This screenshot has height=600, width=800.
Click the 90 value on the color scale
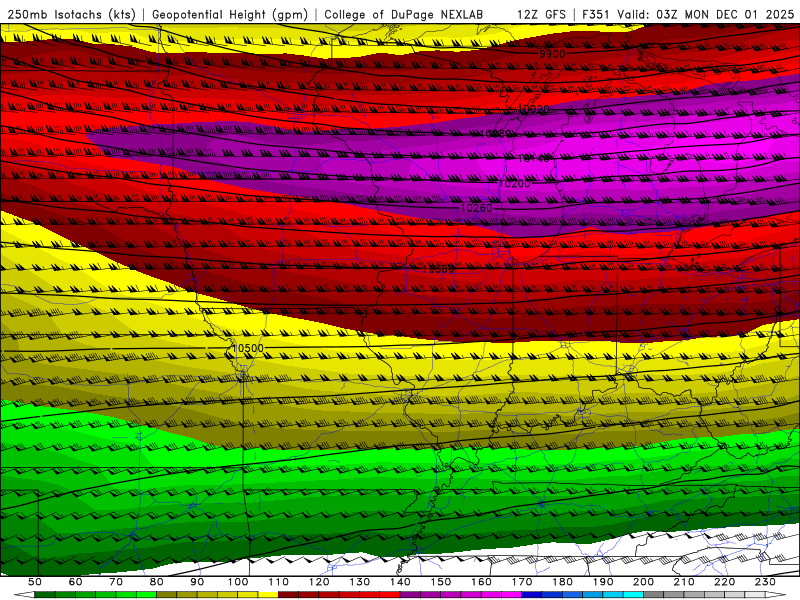coord(197,582)
